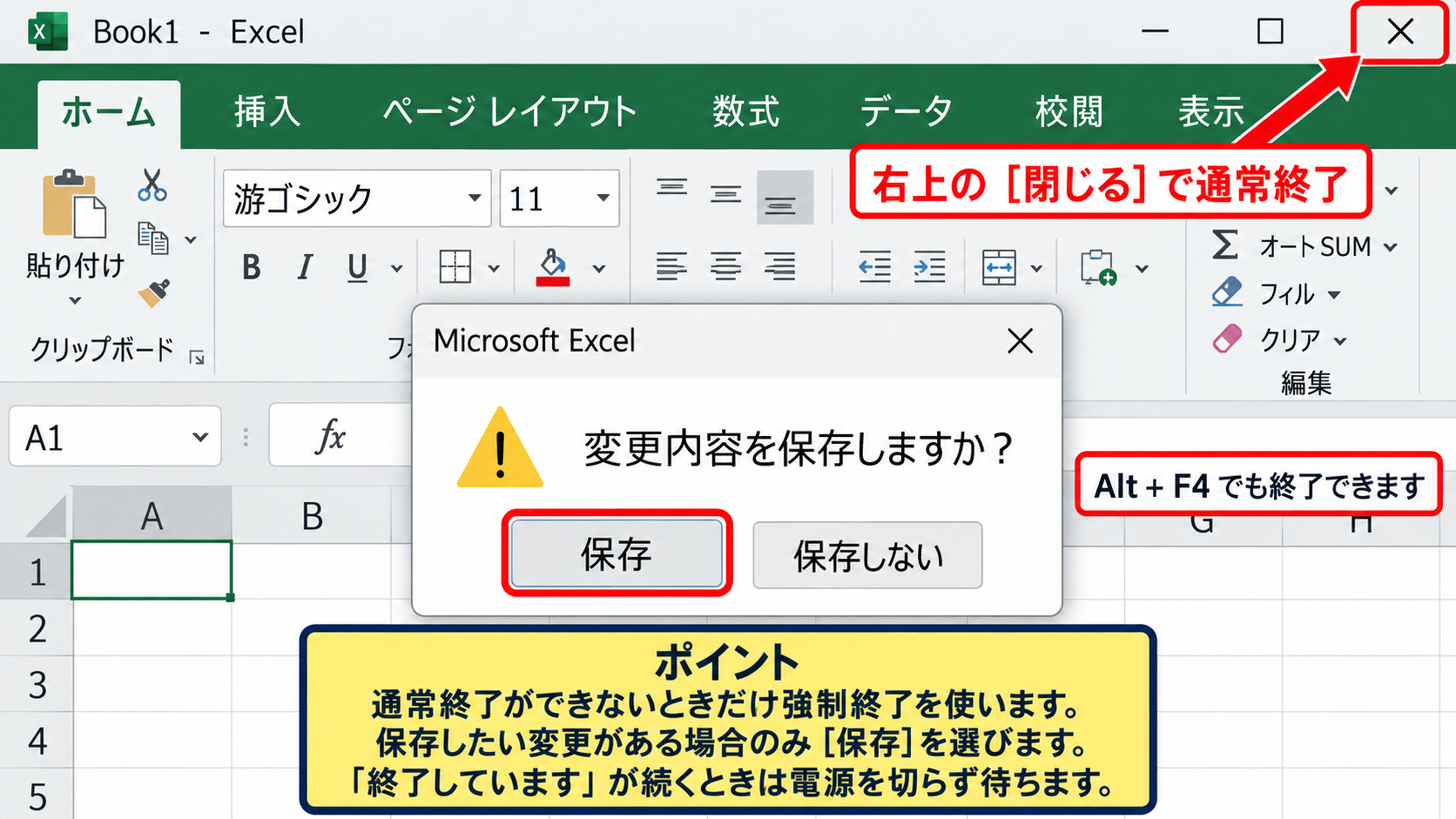Expand underline style options
The width and height of the screenshot is (1456, 819).
coord(396,269)
